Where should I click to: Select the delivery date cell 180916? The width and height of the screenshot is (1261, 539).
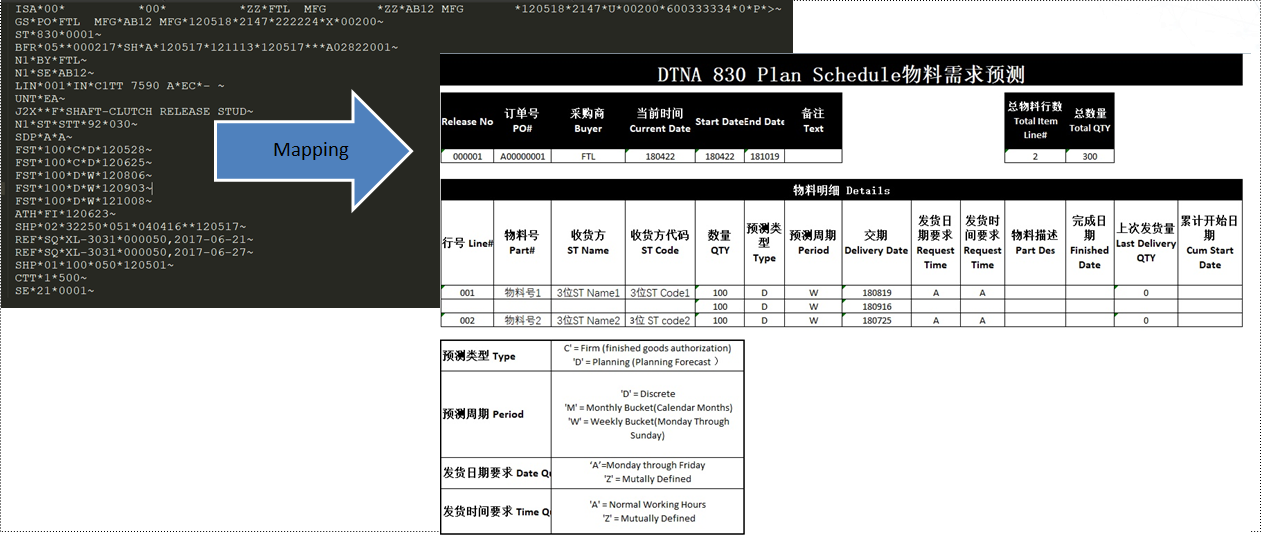pos(876,306)
